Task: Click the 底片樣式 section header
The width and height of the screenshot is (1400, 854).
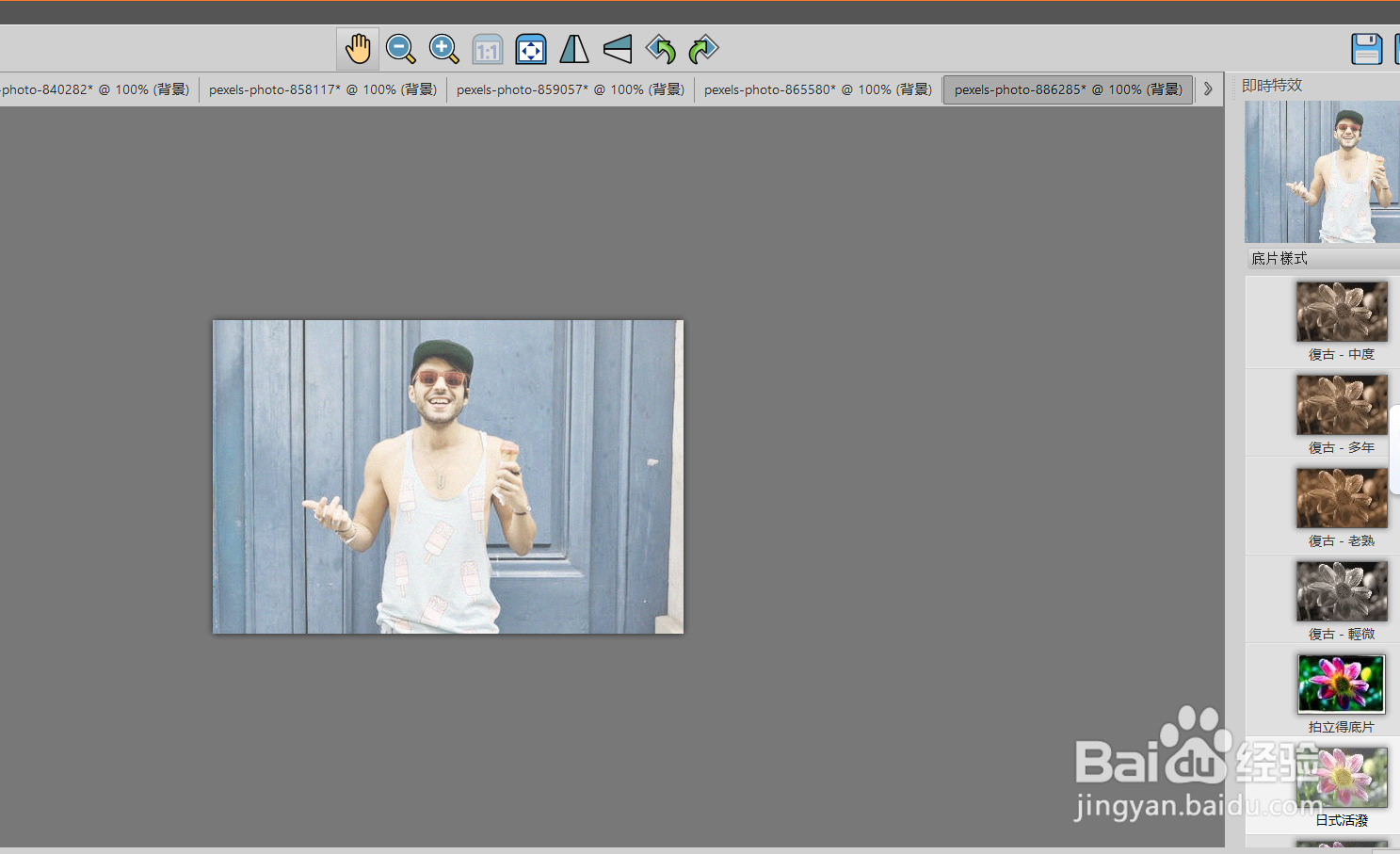Action: tap(1322, 258)
